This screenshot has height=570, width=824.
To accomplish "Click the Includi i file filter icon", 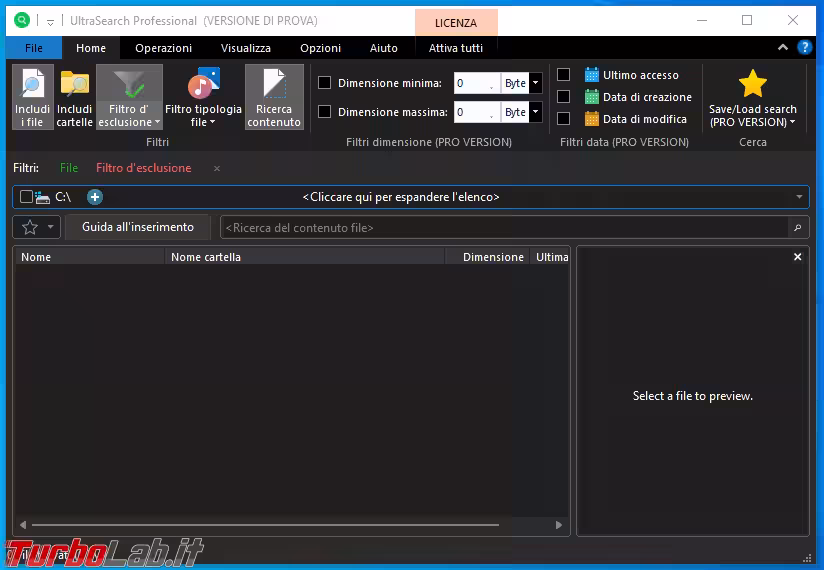I will (x=33, y=85).
